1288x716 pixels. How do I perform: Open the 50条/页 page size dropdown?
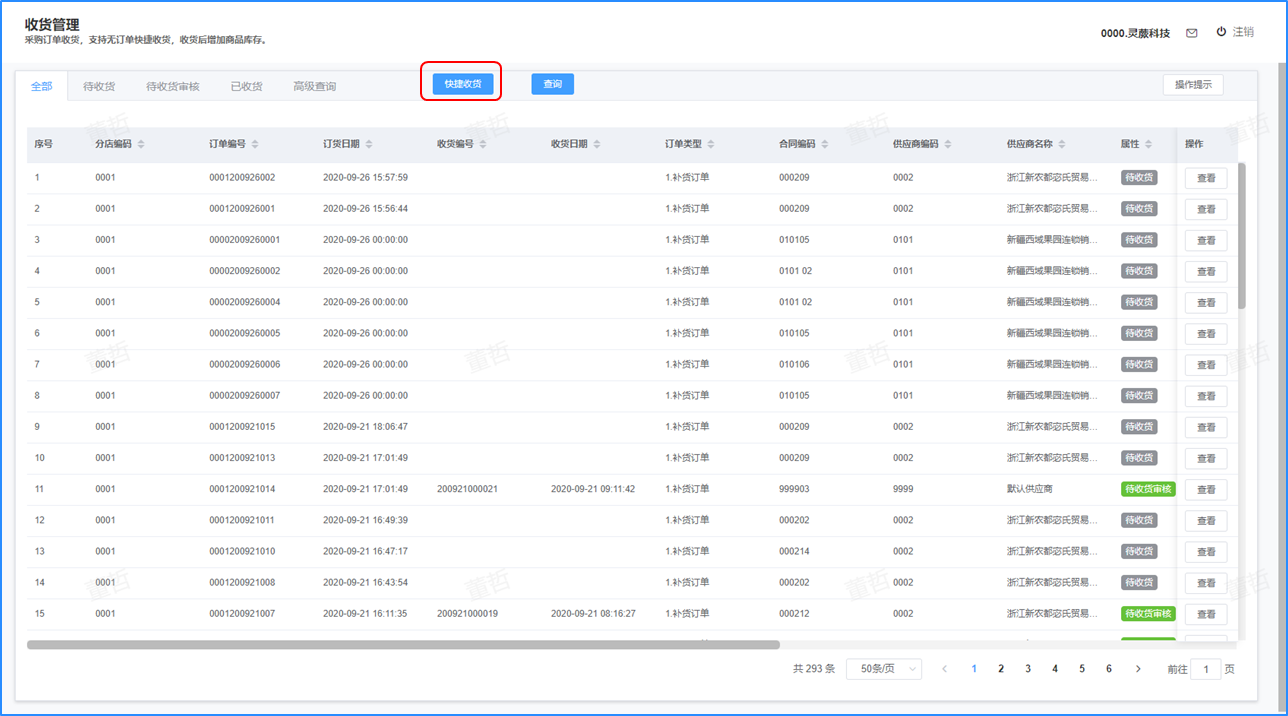click(x=884, y=669)
